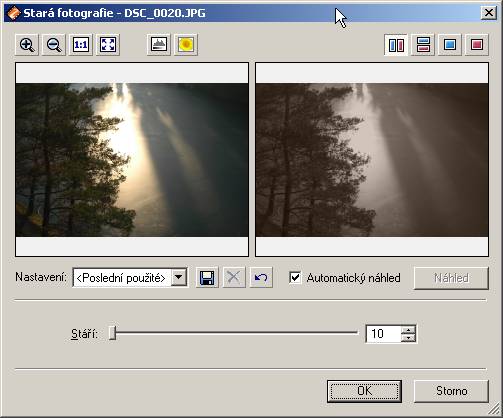
Task: Show only the red result preview
Action: tap(477, 45)
